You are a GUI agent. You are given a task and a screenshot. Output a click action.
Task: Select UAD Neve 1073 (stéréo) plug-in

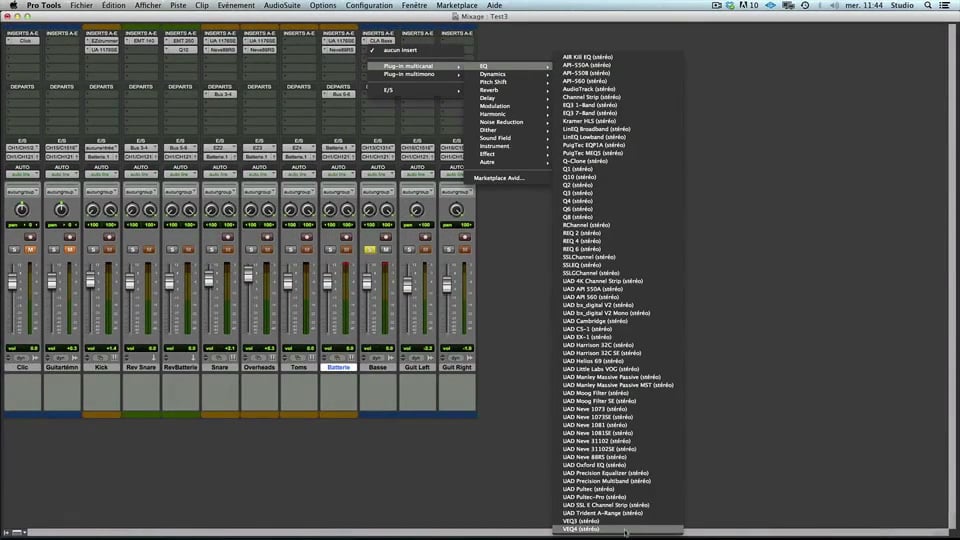tap(618, 409)
